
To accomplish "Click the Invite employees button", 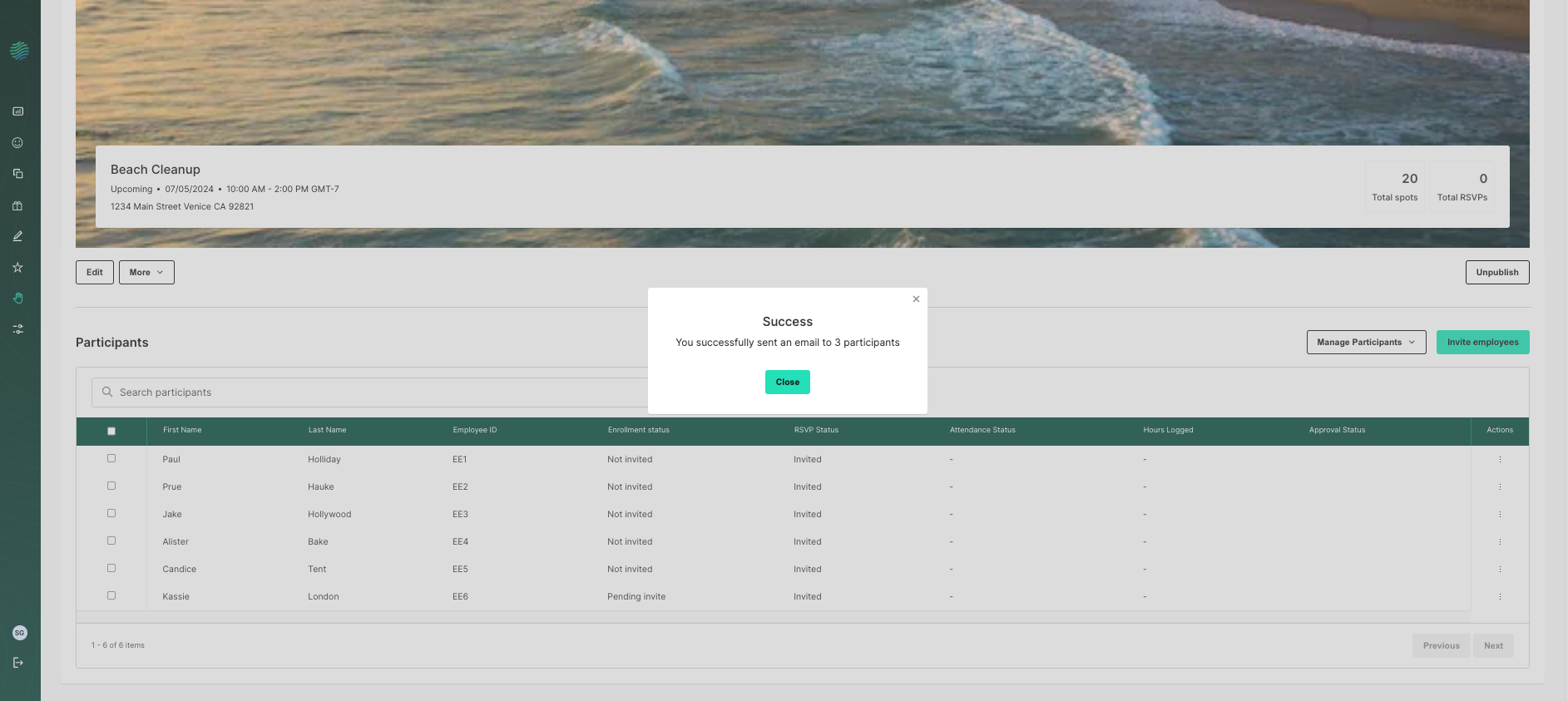I will pyautogui.click(x=1482, y=343).
